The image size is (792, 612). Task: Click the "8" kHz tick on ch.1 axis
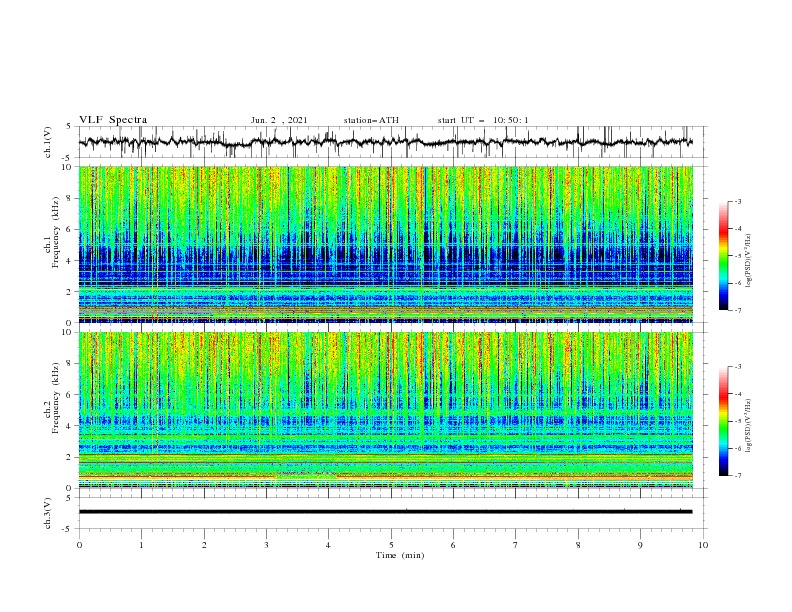[71, 198]
